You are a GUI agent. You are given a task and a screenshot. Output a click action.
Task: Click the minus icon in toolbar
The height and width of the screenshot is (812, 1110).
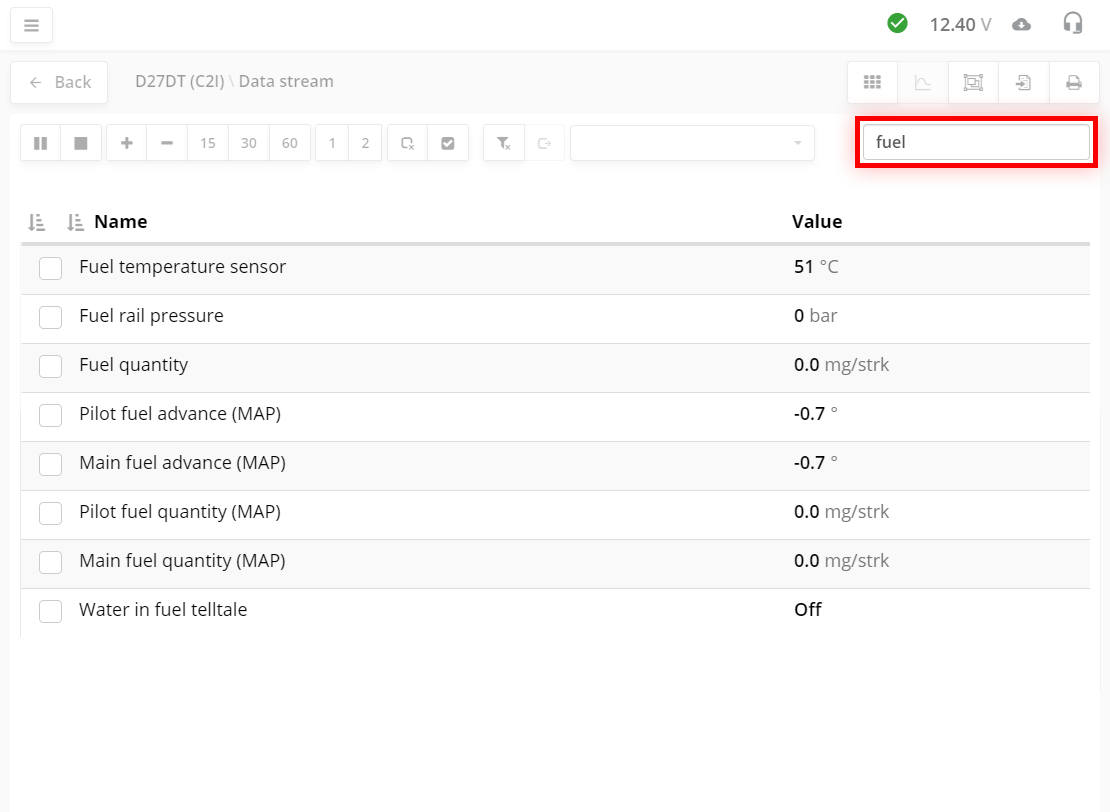click(x=167, y=143)
